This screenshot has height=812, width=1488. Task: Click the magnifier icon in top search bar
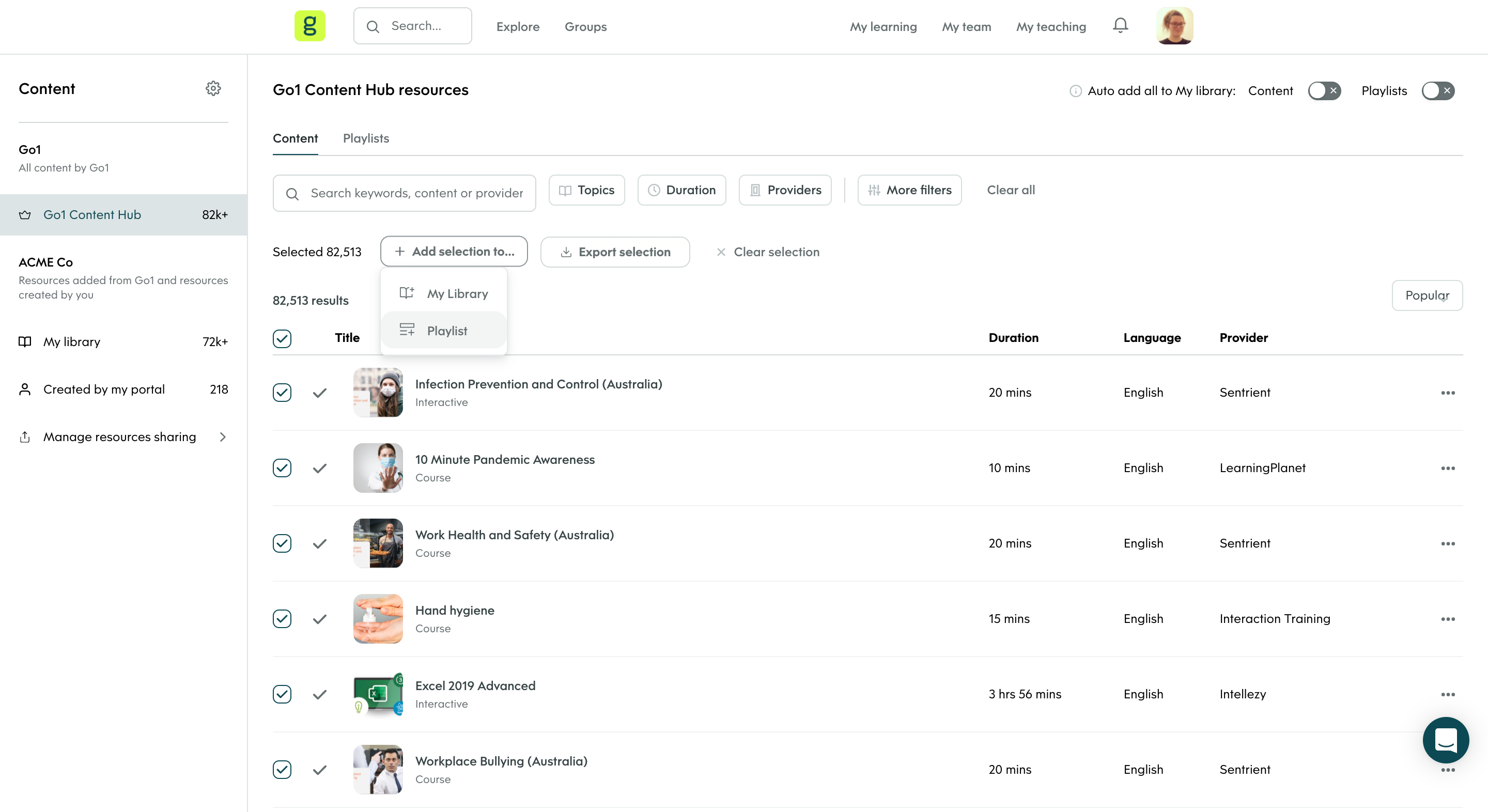click(x=373, y=26)
